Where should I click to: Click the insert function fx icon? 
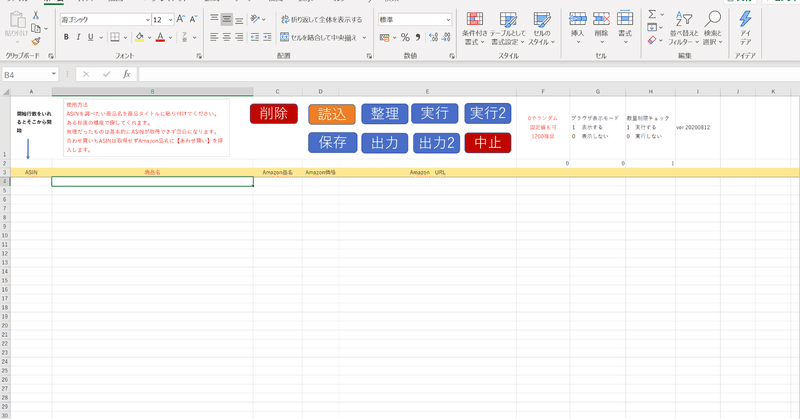coord(127,75)
